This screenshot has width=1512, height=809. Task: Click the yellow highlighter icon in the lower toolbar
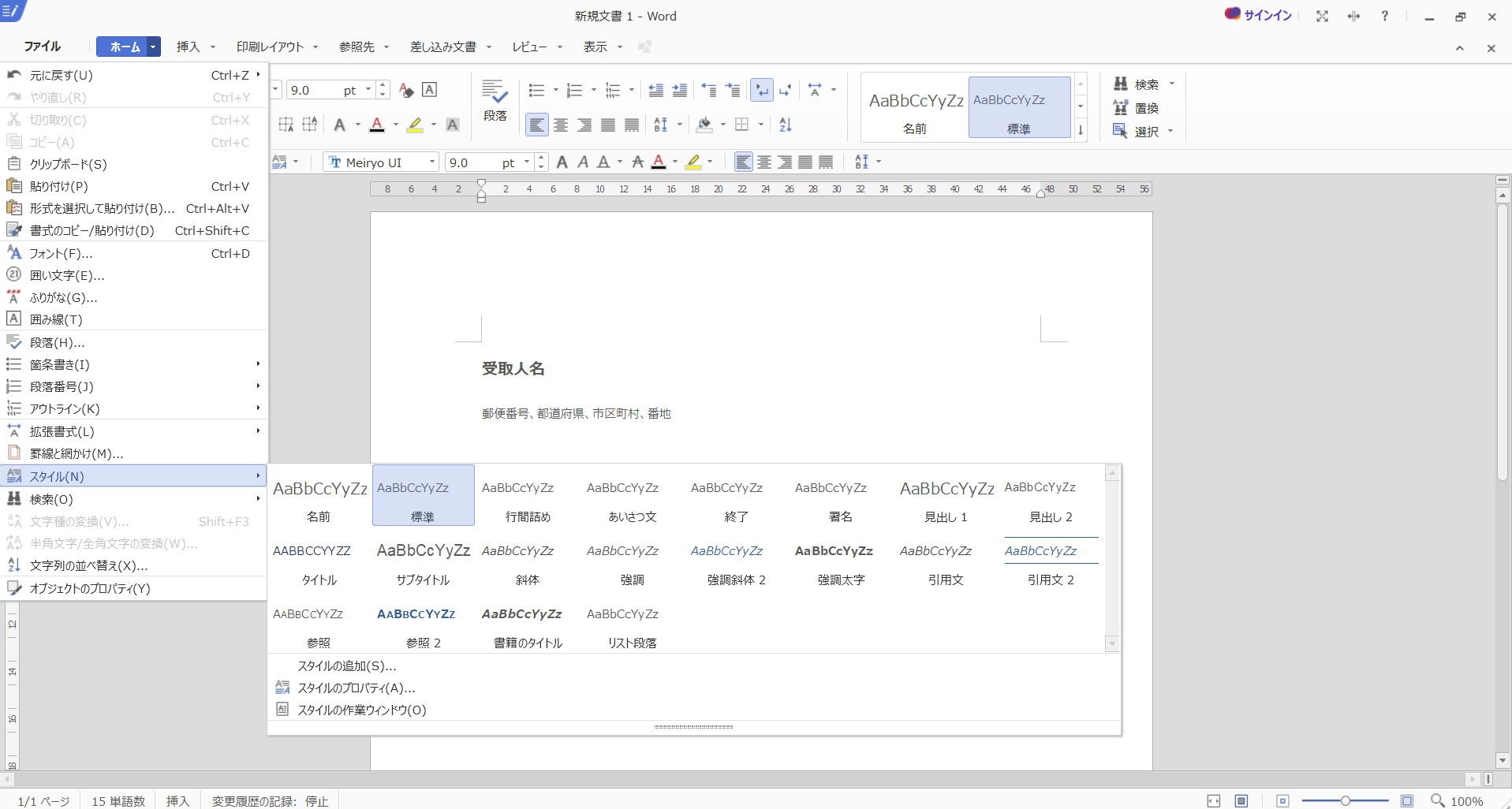tap(693, 162)
